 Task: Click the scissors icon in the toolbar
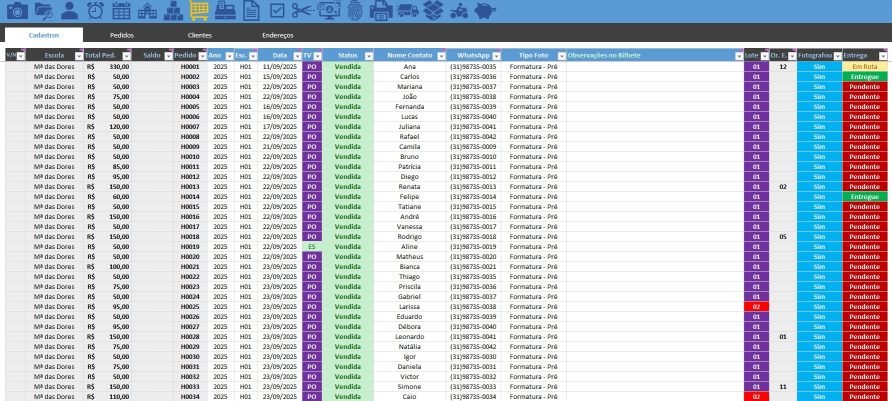[303, 11]
